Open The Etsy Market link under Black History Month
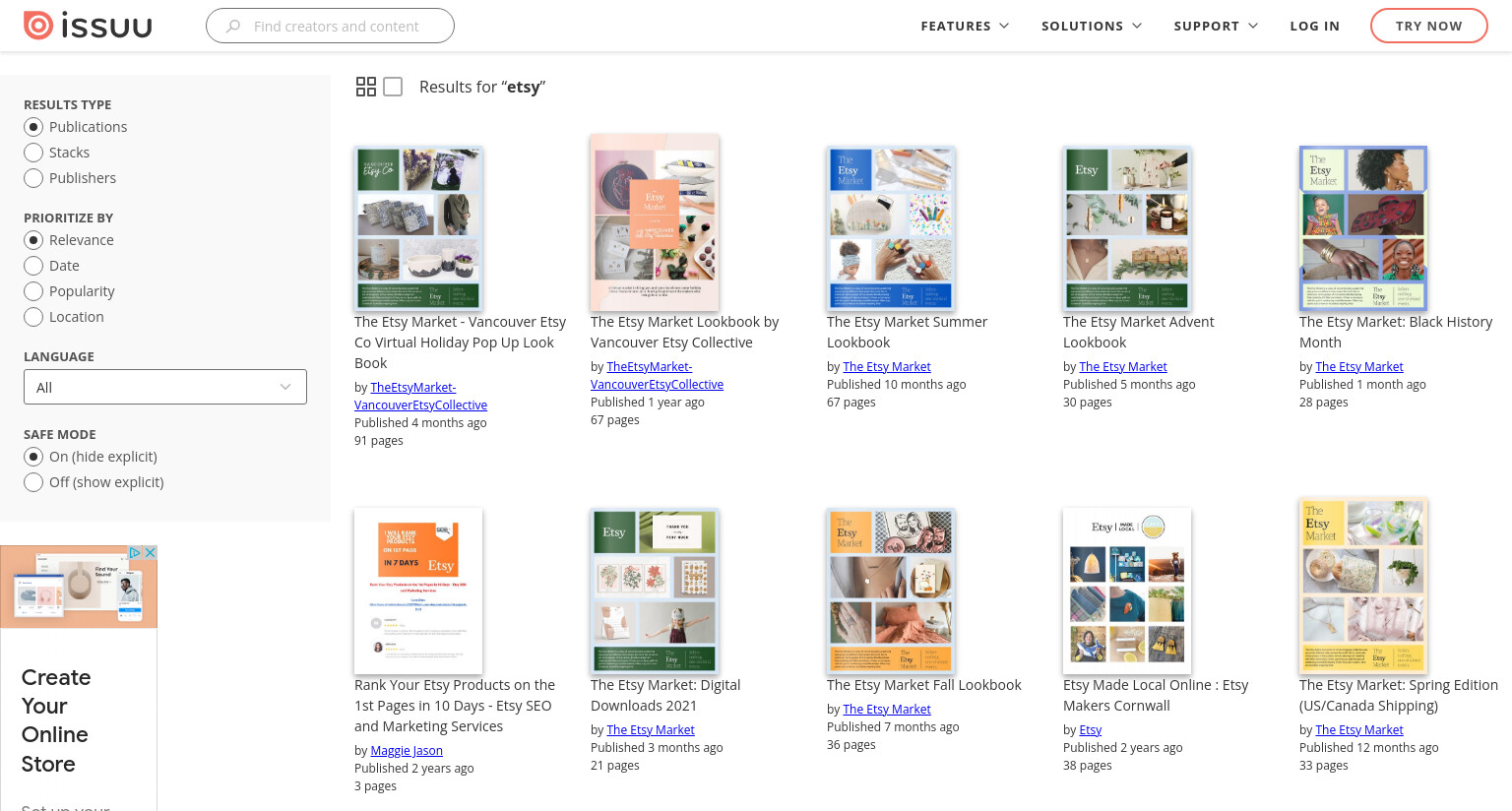The image size is (1512, 811). 1359,367
